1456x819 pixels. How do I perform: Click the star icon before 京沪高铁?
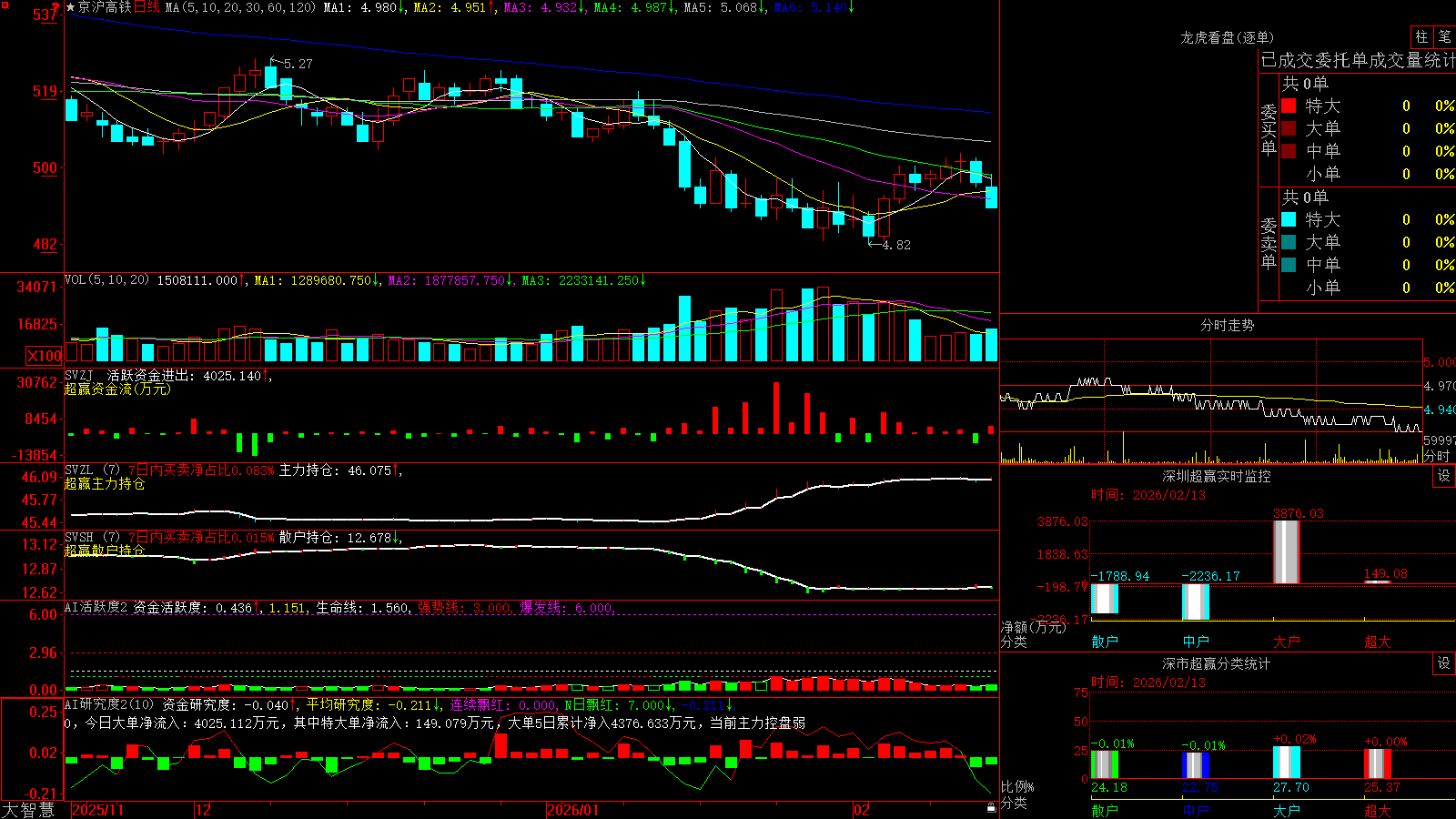coord(71,7)
